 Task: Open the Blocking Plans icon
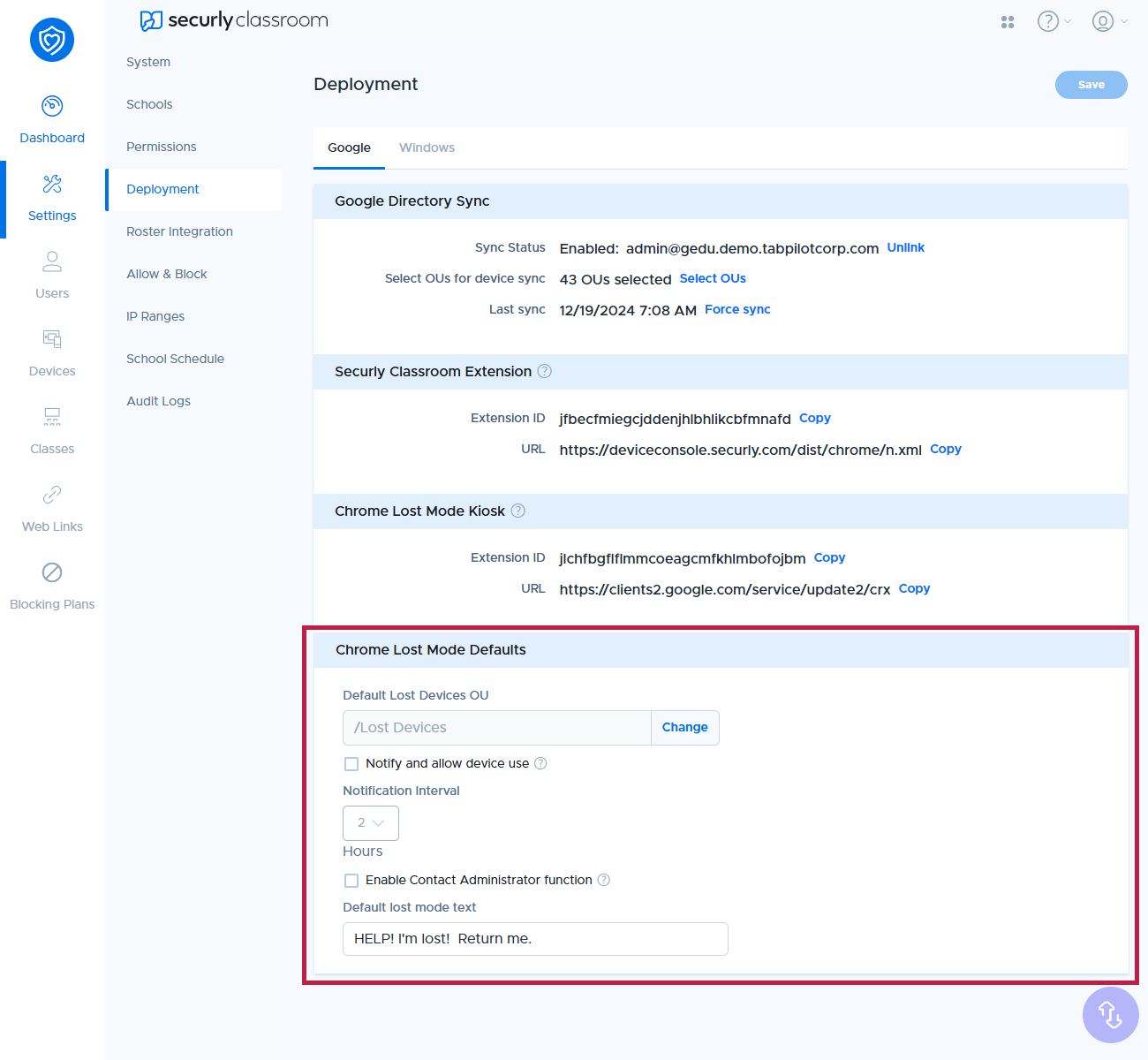(52, 572)
